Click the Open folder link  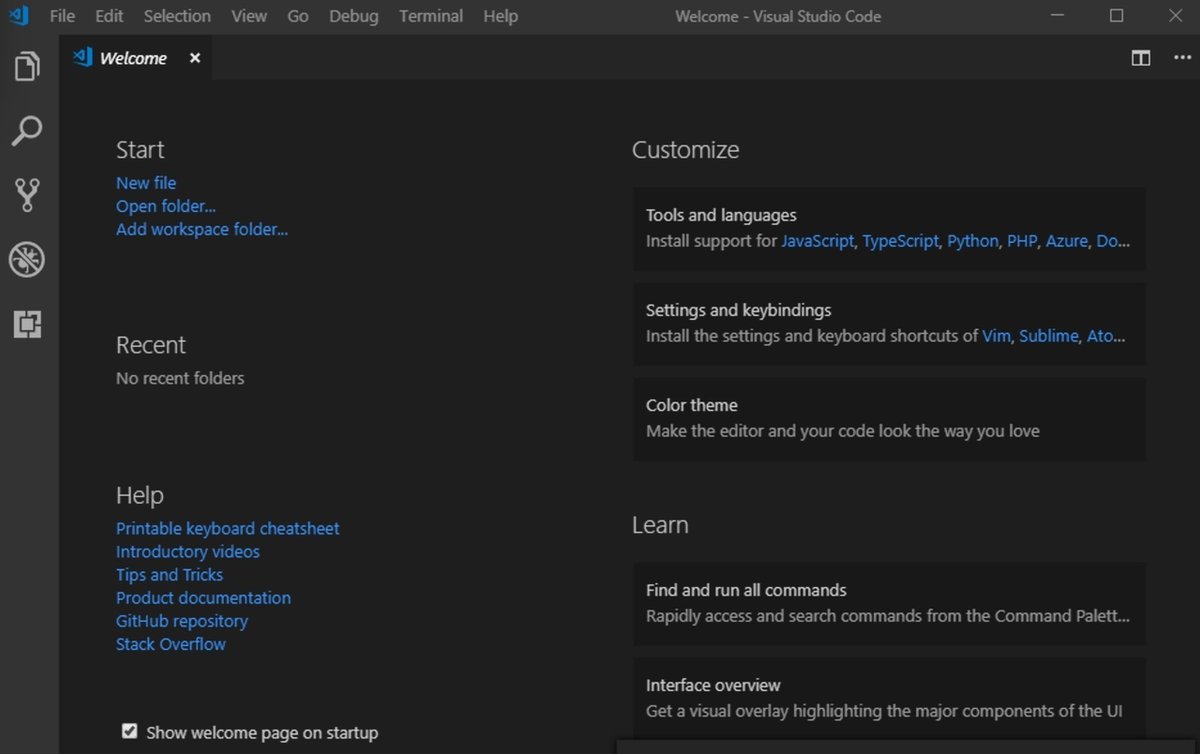click(166, 206)
